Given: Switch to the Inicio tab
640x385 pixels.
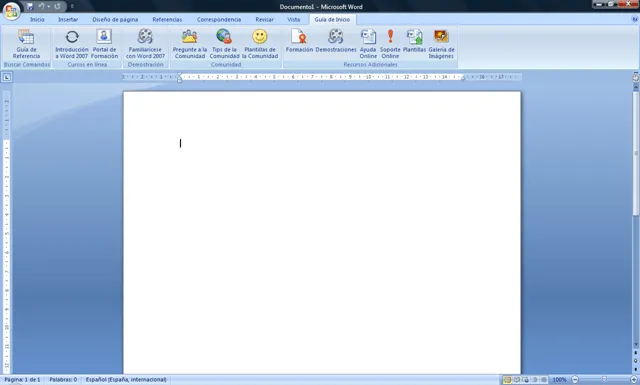Looking at the screenshot, I should (37, 20).
